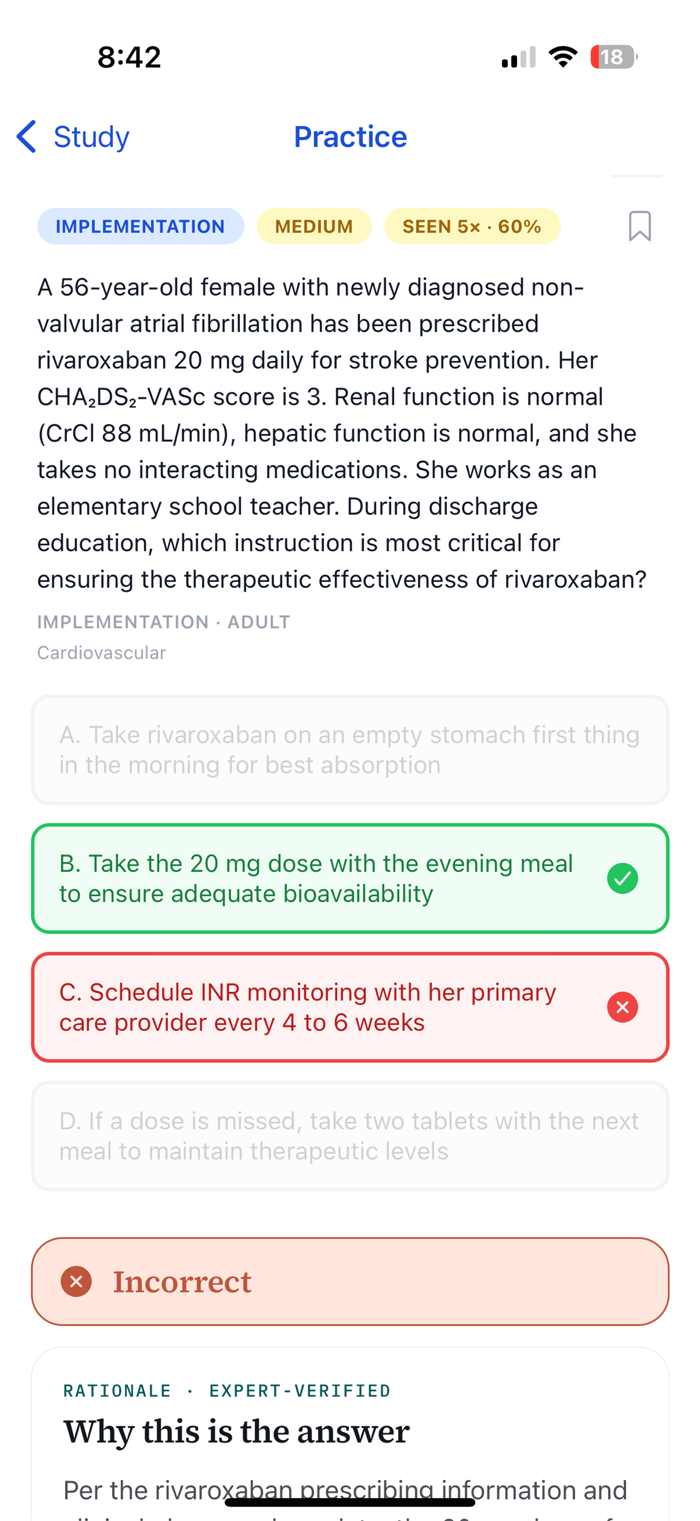Open the Why this is the answer rationale
The height and width of the screenshot is (1521, 700).
tap(237, 1432)
